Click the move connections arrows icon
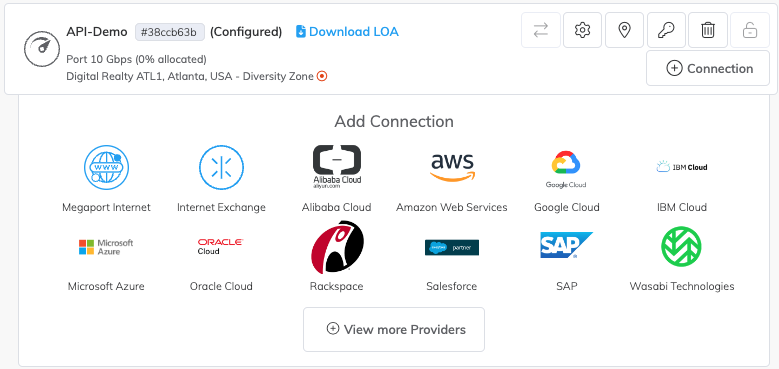Screen dimensions: 779x369 541,30
